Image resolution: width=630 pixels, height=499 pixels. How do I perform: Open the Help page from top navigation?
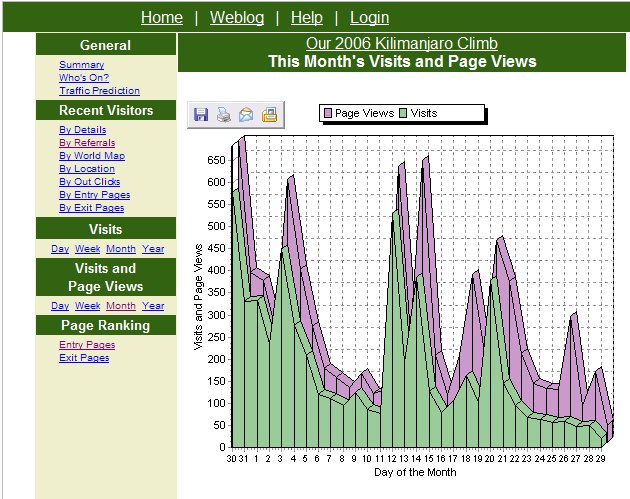[306, 17]
